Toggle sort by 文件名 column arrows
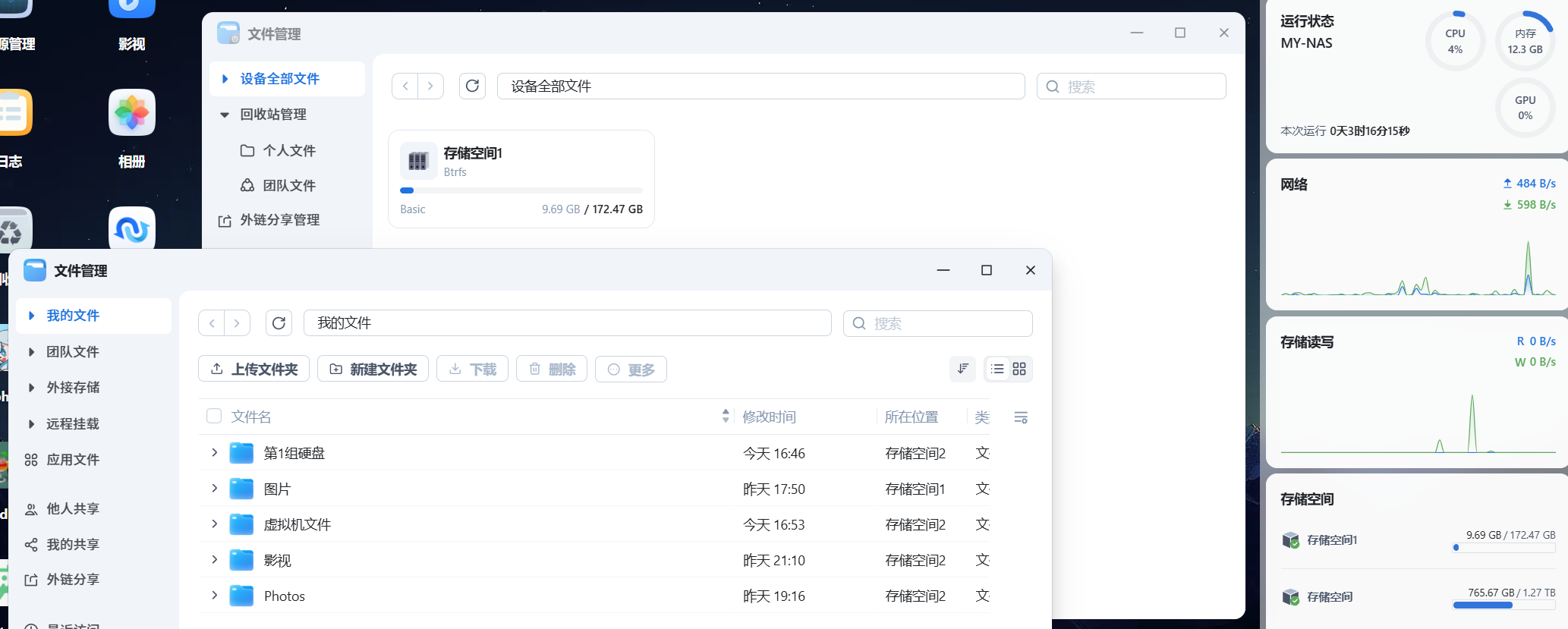 pos(726,416)
